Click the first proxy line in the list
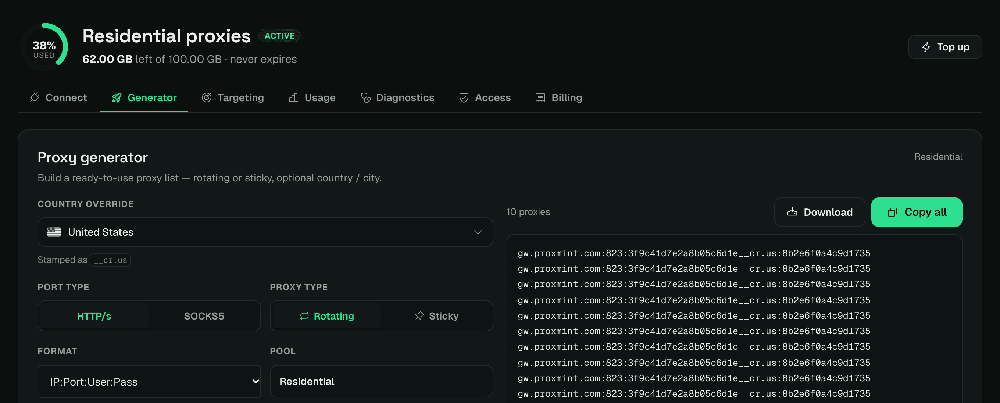 694,253
